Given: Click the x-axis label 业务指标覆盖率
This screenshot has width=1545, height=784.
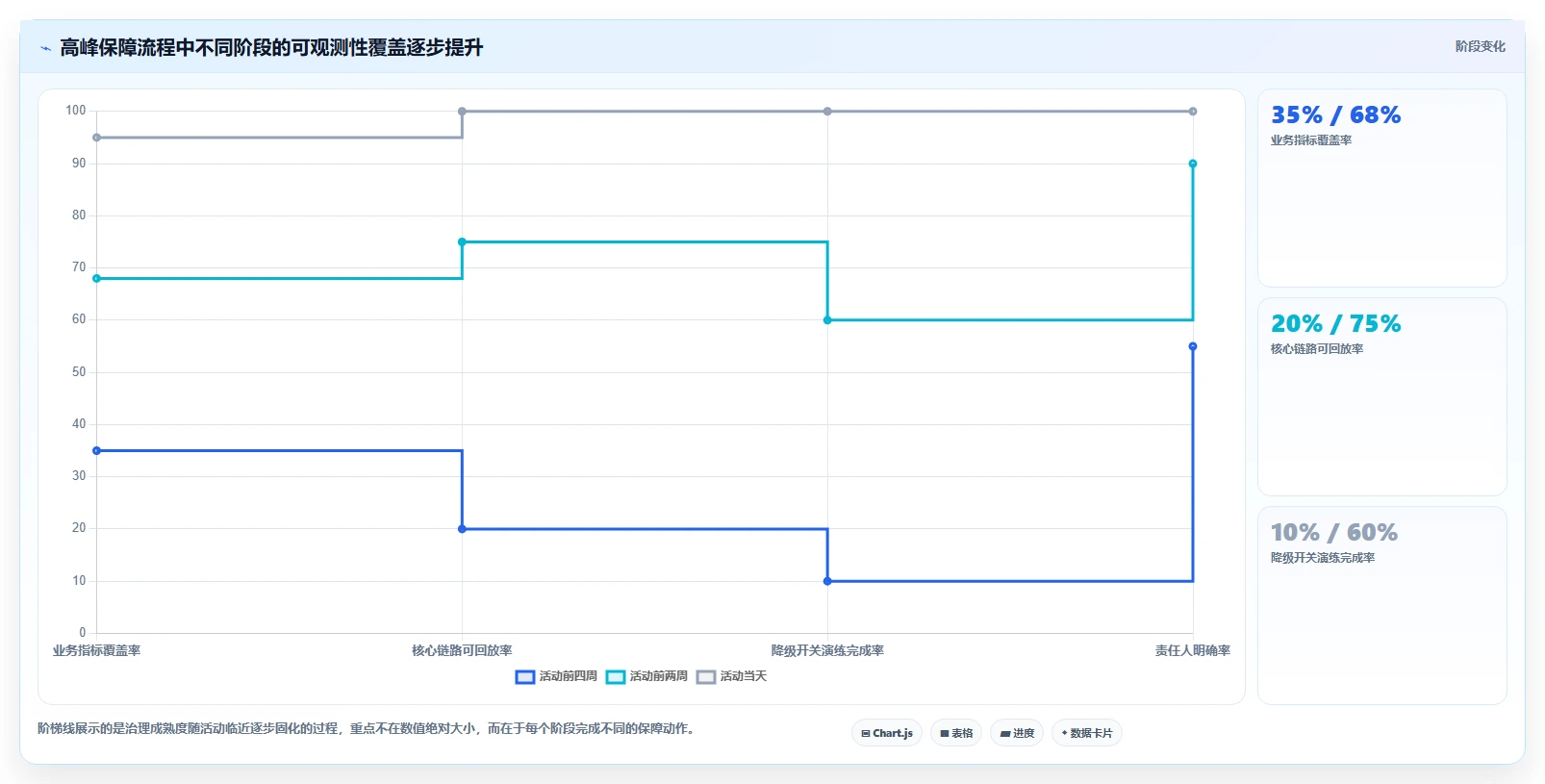Looking at the screenshot, I should pos(96,651).
